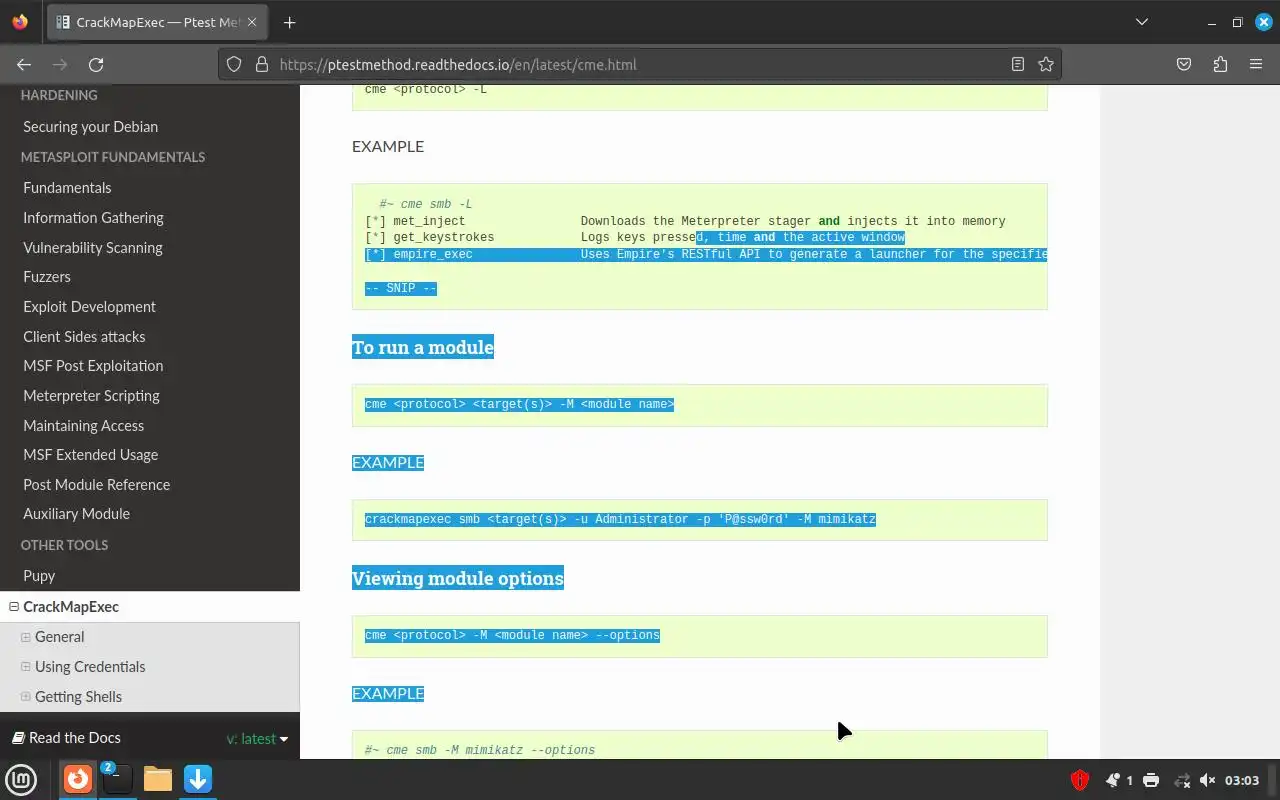Viewport: 1280px width, 800px height.
Task: Go back to the previous page
Action: point(24,64)
